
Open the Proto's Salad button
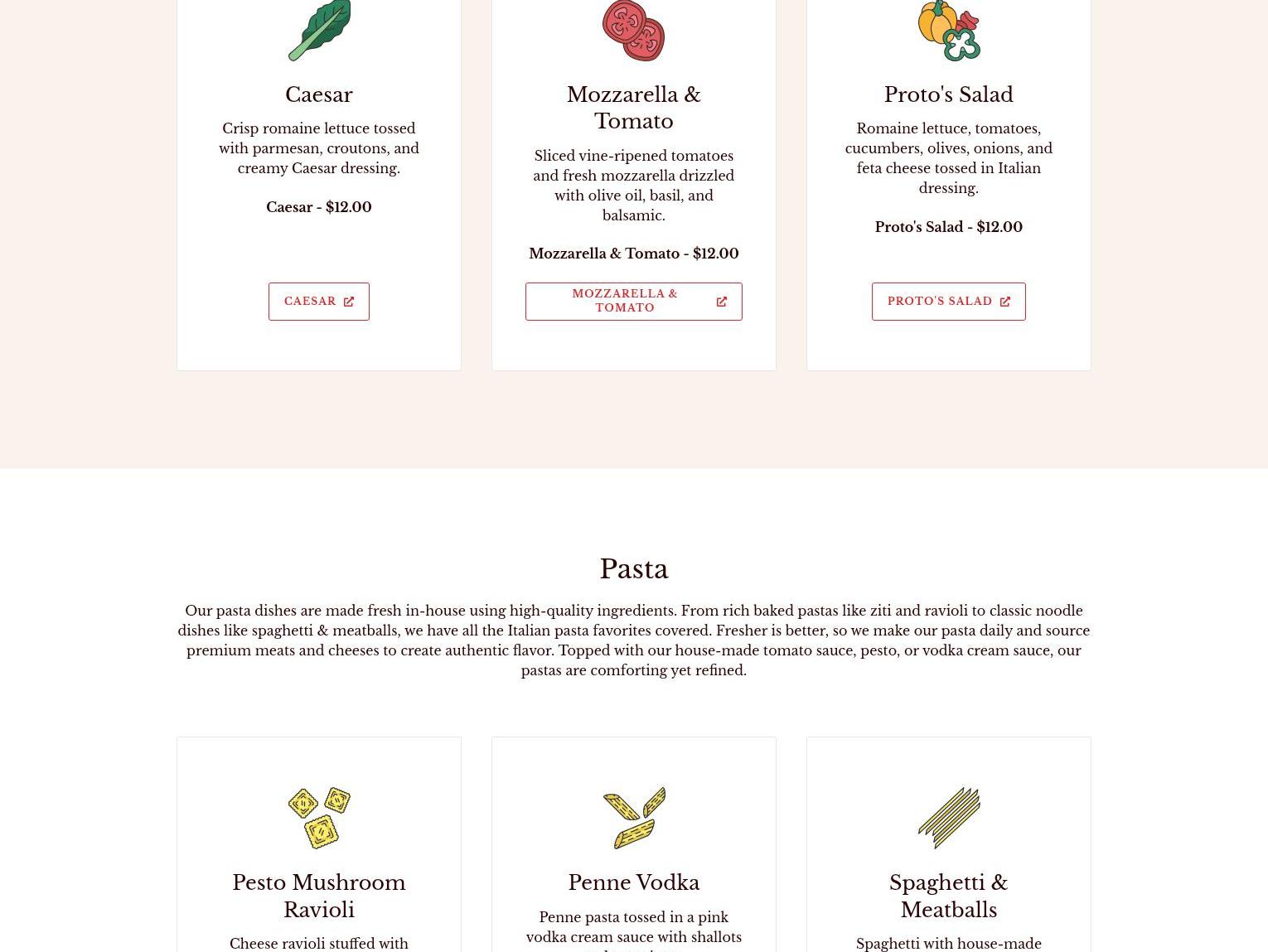coord(949,302)
